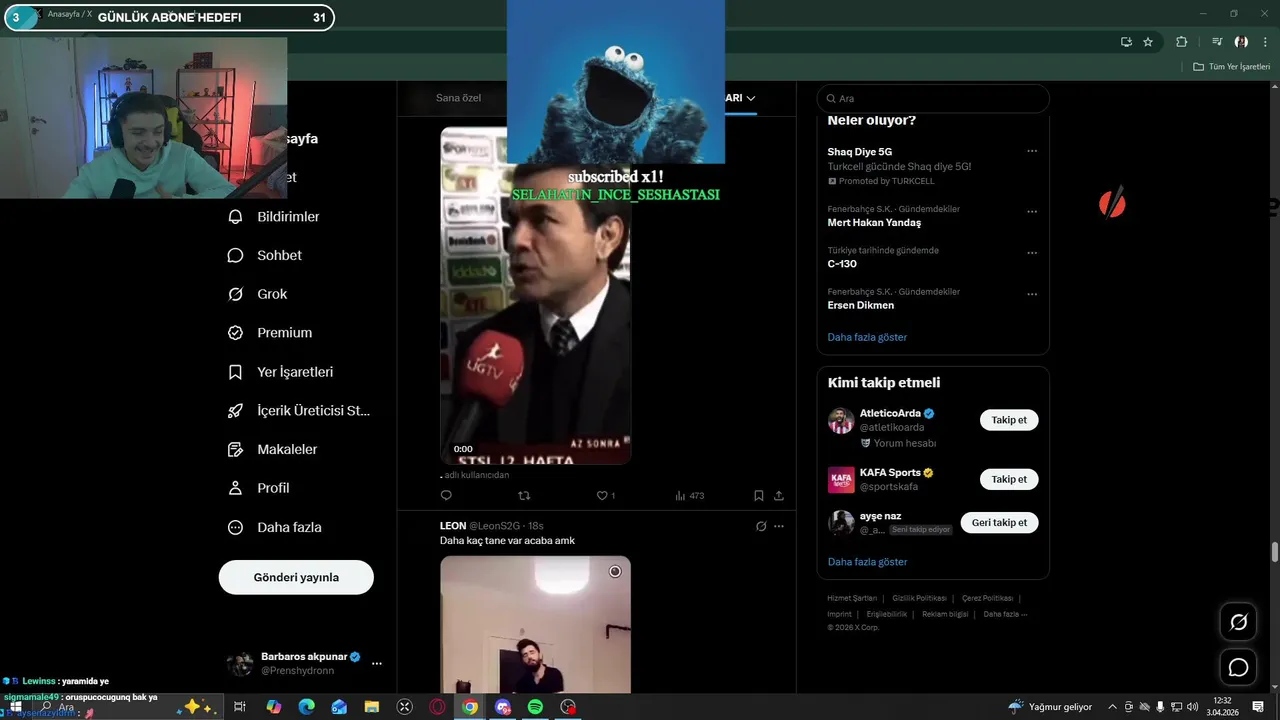The height and width of the screenshot is (720, 1280).
Task: Open Spotify from the taskbar
Action: click(535, 707)
